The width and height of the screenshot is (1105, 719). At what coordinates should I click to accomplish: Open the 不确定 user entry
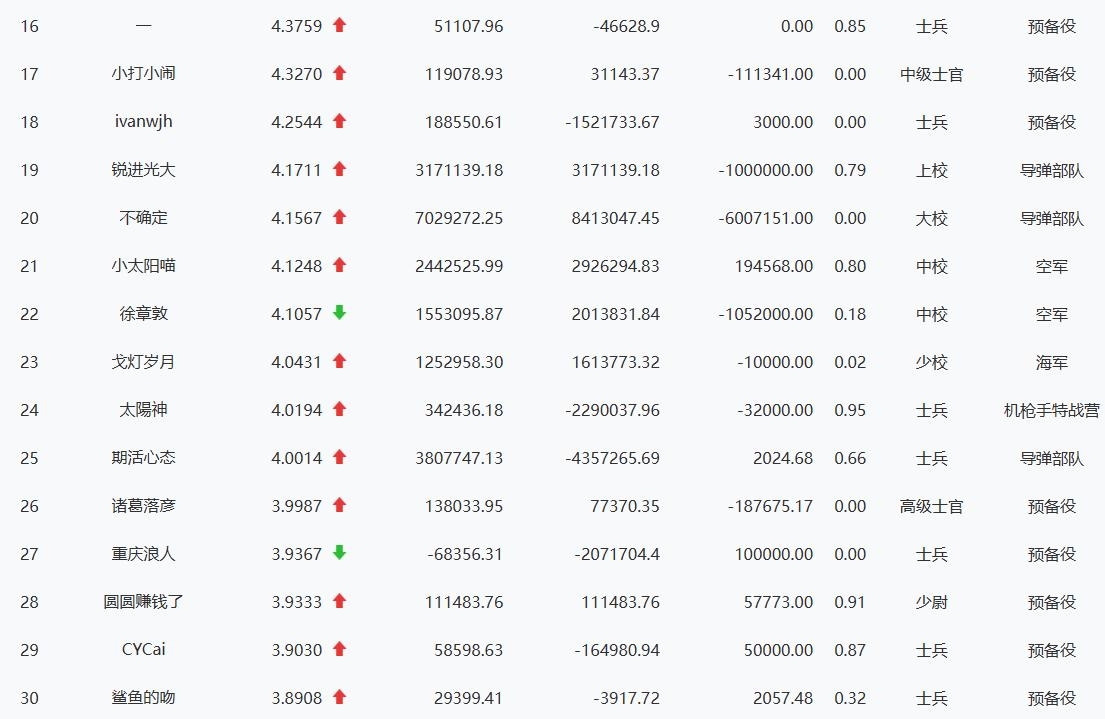click(144, 218)
